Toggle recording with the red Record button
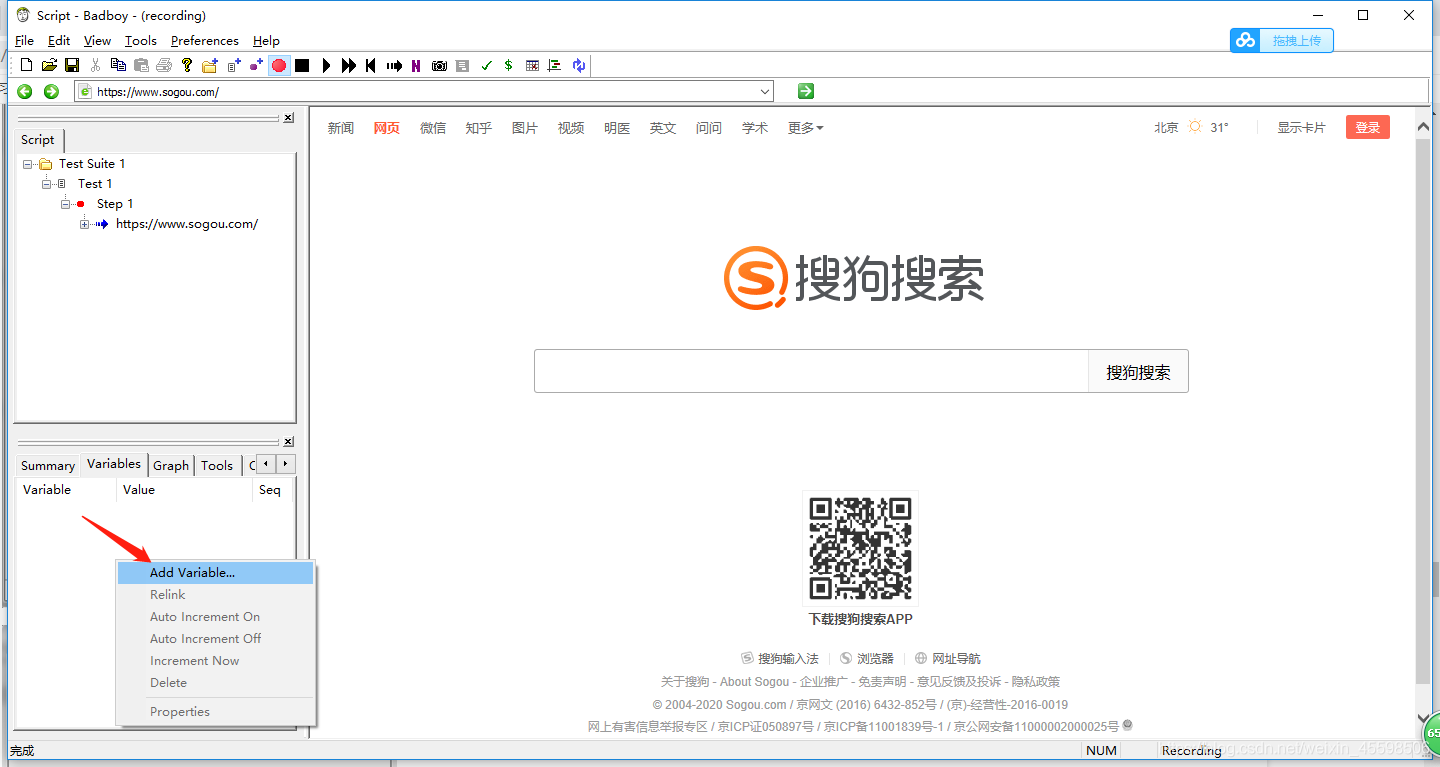1440x767 pixels. pyautogui.click(x=279, y=65)
